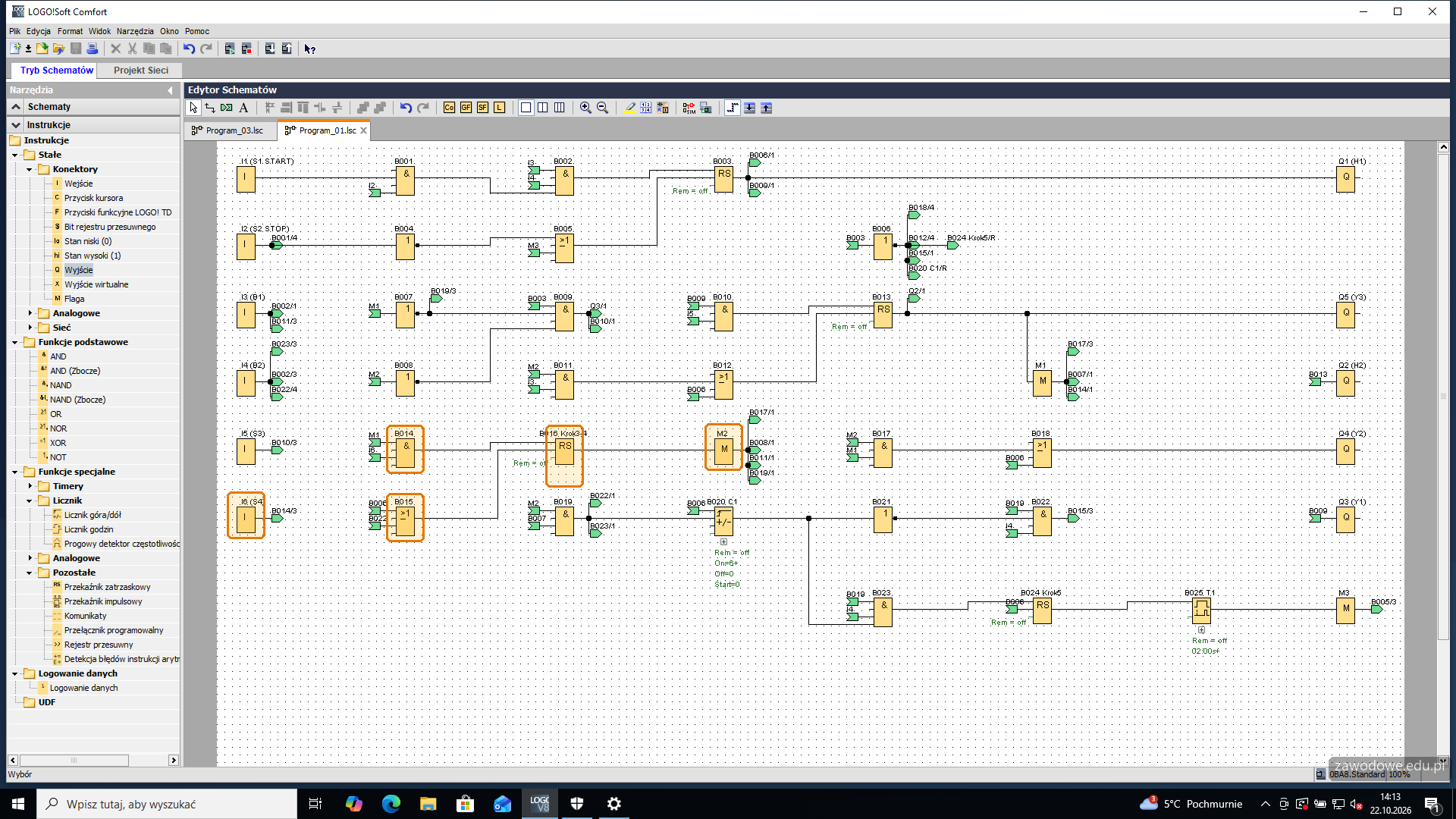Image resolution: width=1456 pixels, height=819 pixels.
Task: Stop LOGO! with the red square icon
Action: coord(246,49)
